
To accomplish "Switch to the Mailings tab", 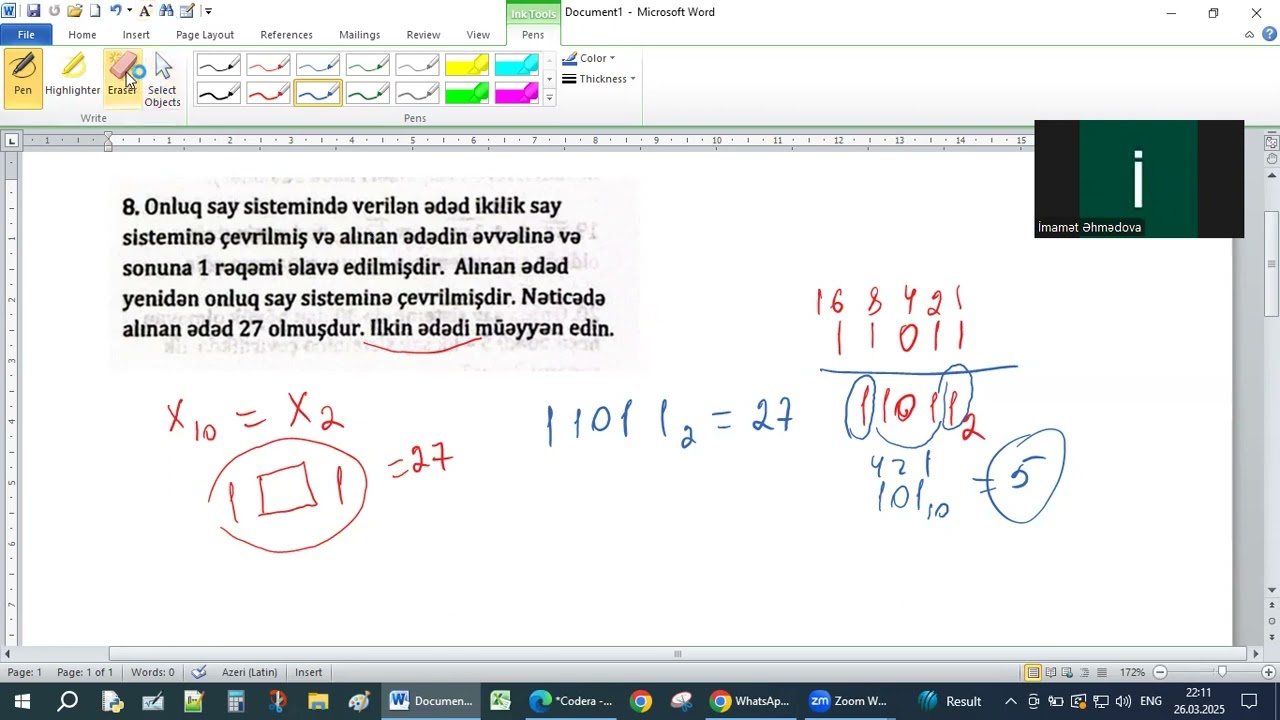I will click(x=359, y=34).
